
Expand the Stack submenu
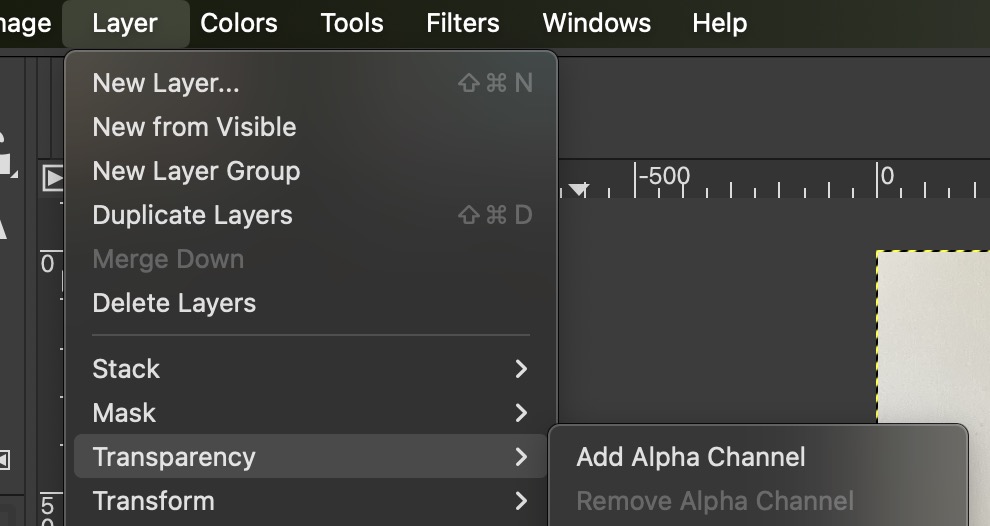311,369
